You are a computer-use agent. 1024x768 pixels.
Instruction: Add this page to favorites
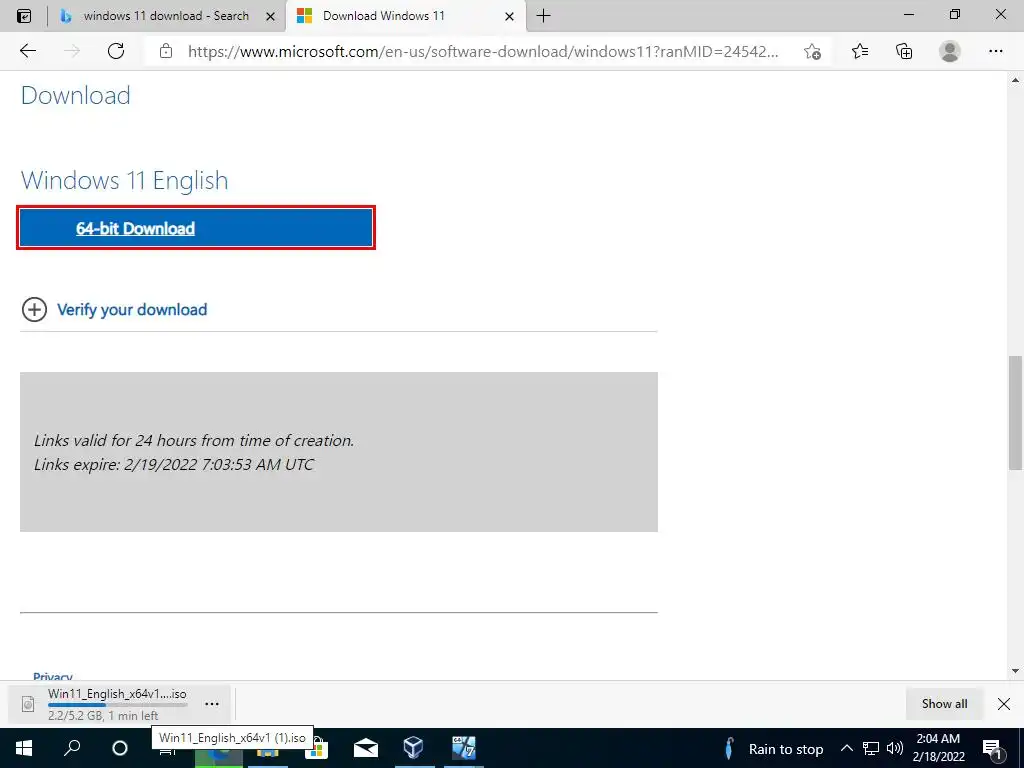812,52
